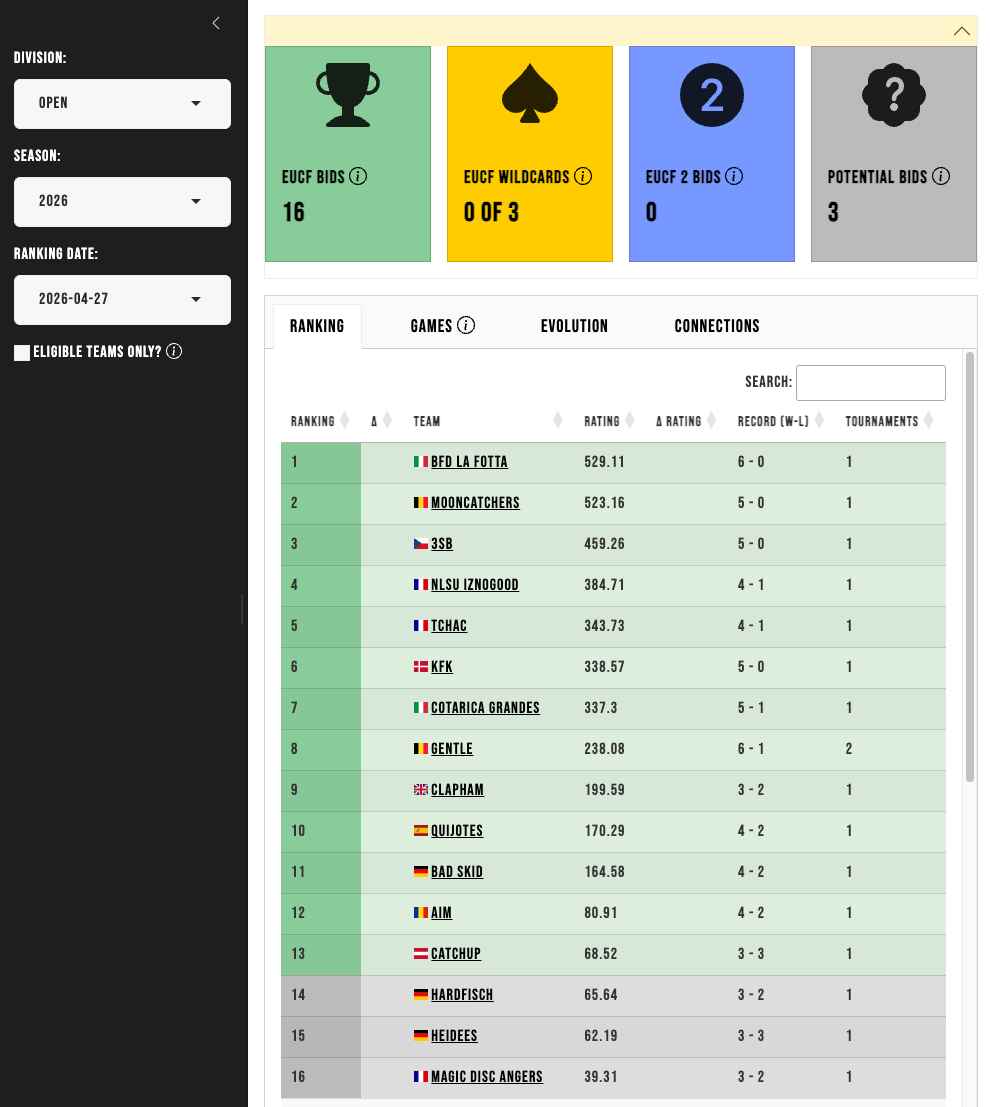Click info icon next to Eligible Teams Only
The width and height of the screenshot is (990, 1107).
click(174, 351)
